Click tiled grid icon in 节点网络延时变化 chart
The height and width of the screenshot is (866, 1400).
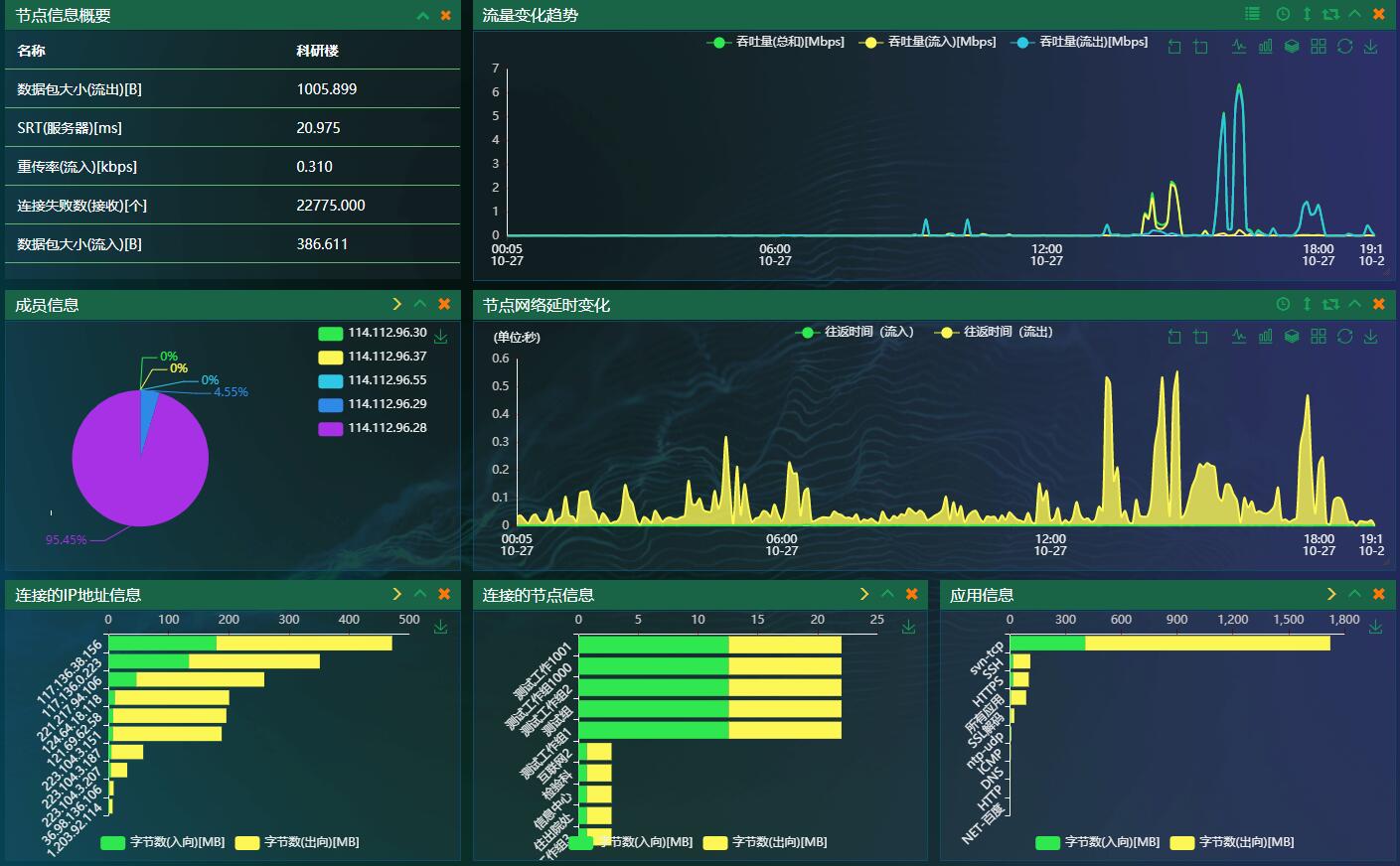(x=1319, y=336)
